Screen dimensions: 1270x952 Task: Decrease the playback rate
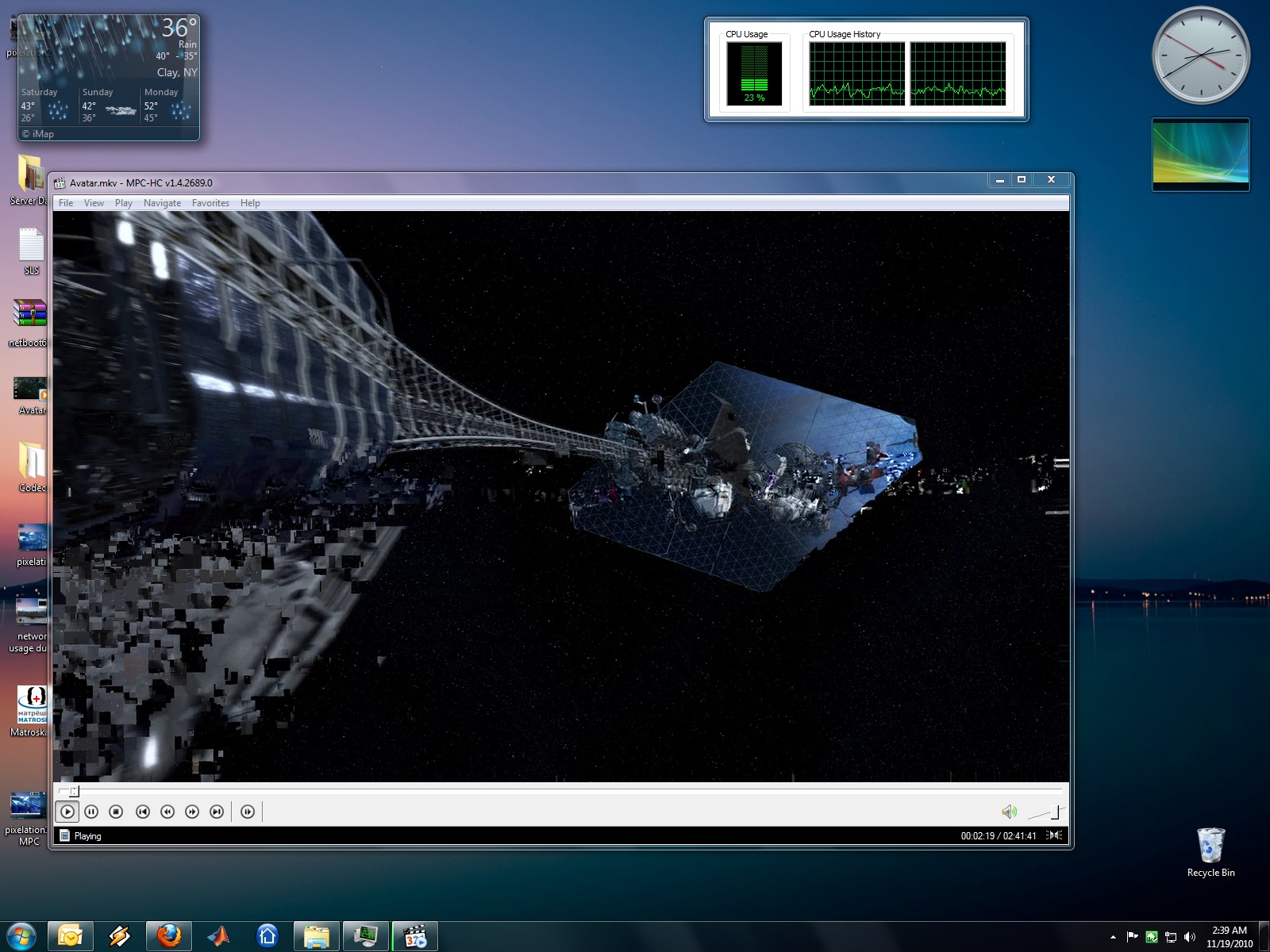[x=167, y=812]
